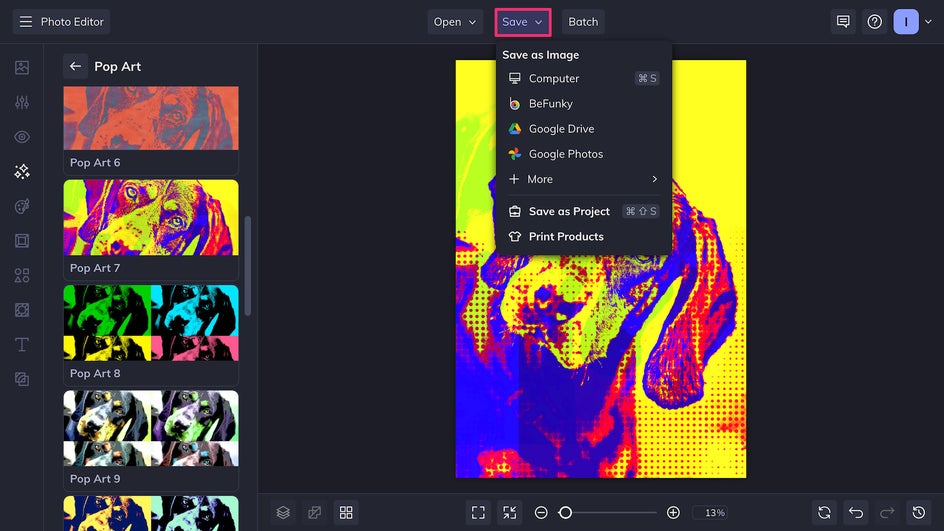Screen dimensions: 944x531
Task: Click the zoom slider handle
Action: (565, 512)
